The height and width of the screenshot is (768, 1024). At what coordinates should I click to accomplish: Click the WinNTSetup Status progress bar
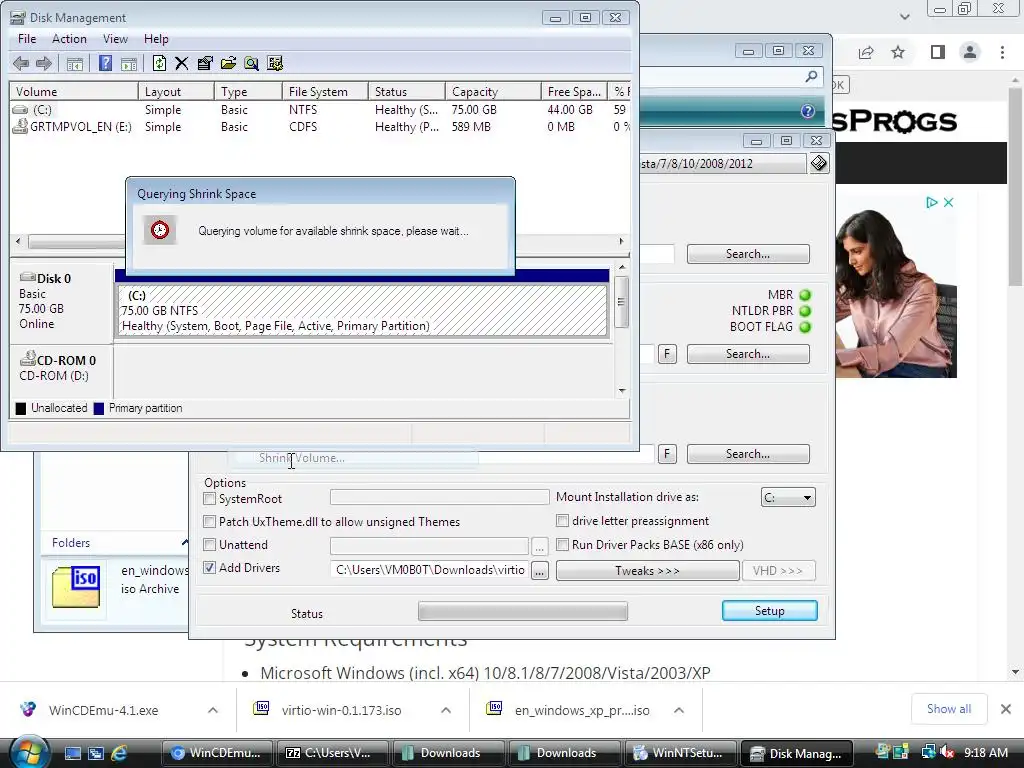522,611
